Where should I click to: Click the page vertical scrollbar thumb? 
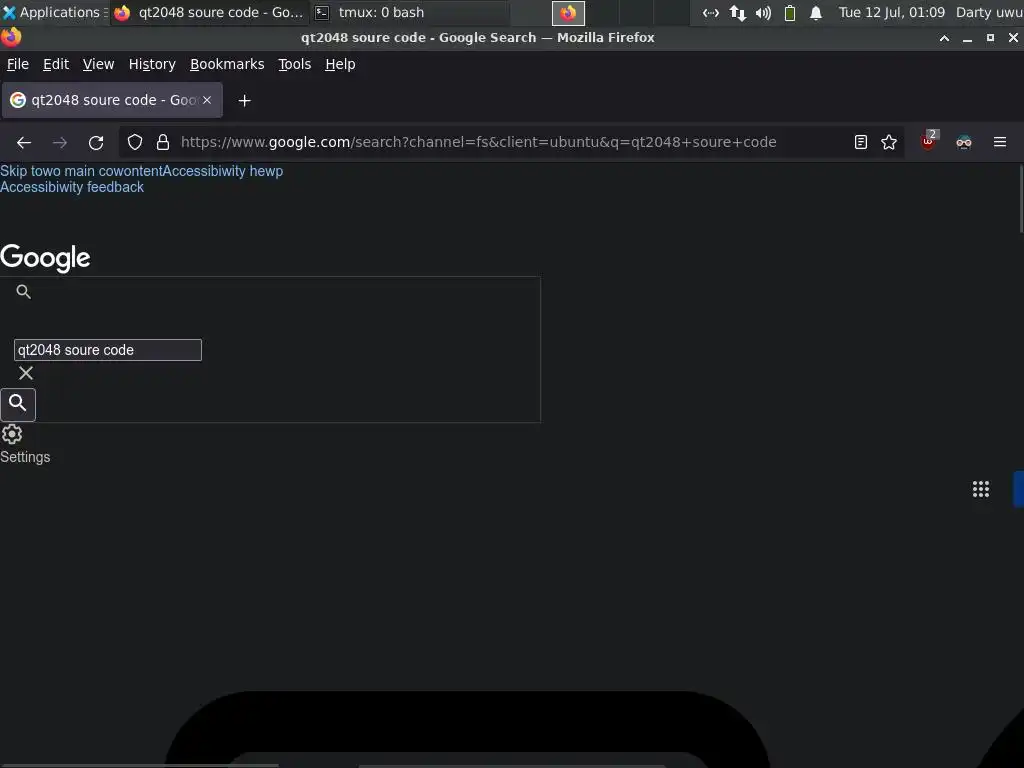(x=1021, y=199)
